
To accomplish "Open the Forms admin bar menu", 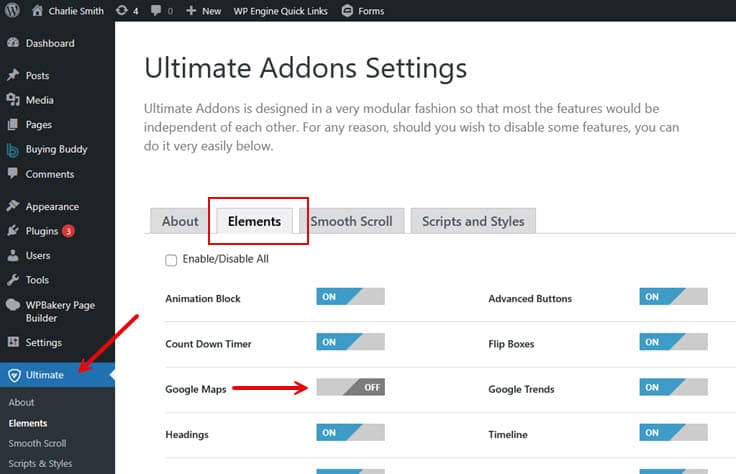I will click(x=363, y=10).
